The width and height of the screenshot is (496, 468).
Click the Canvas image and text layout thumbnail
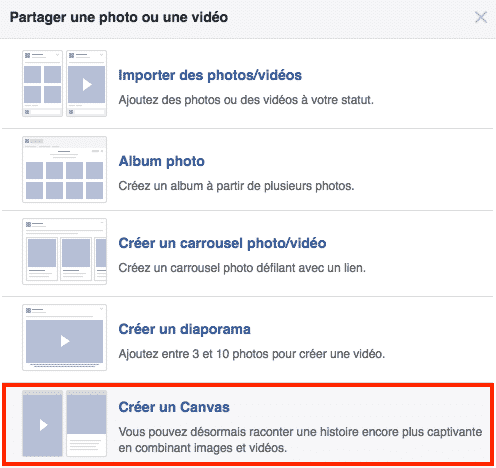tap(86, 423)
